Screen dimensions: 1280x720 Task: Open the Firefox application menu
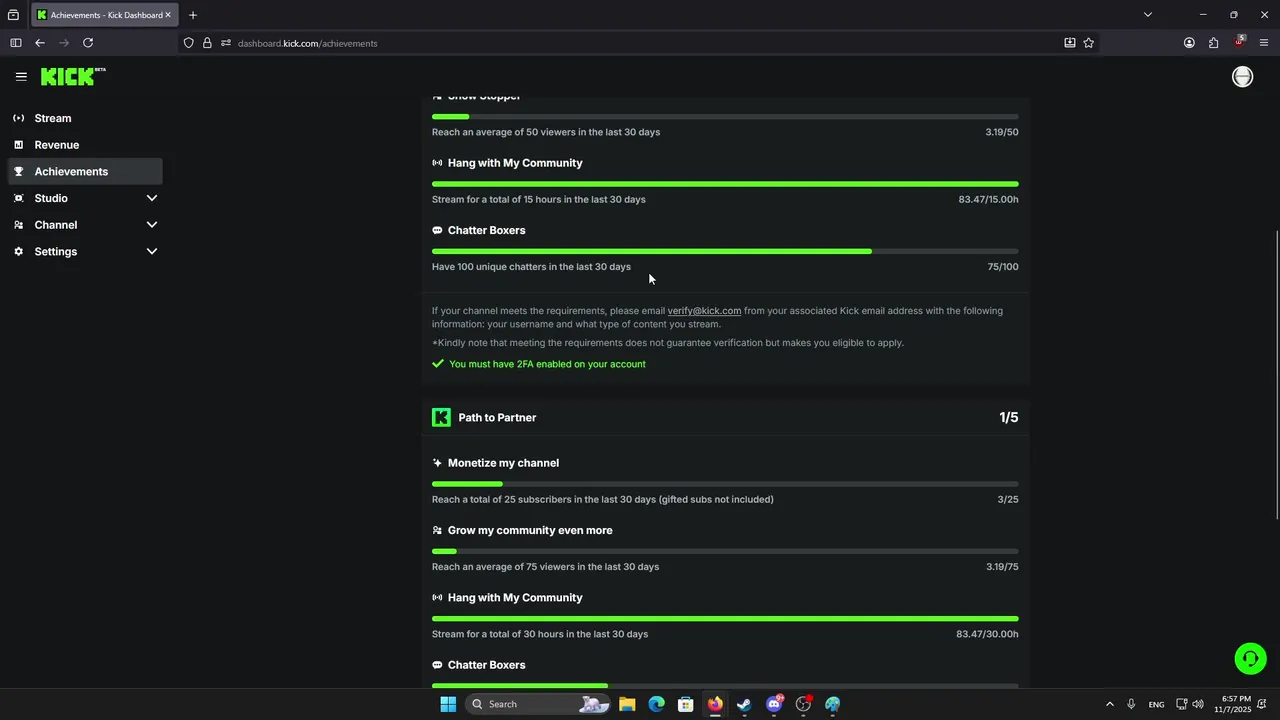pos(1264,43)
